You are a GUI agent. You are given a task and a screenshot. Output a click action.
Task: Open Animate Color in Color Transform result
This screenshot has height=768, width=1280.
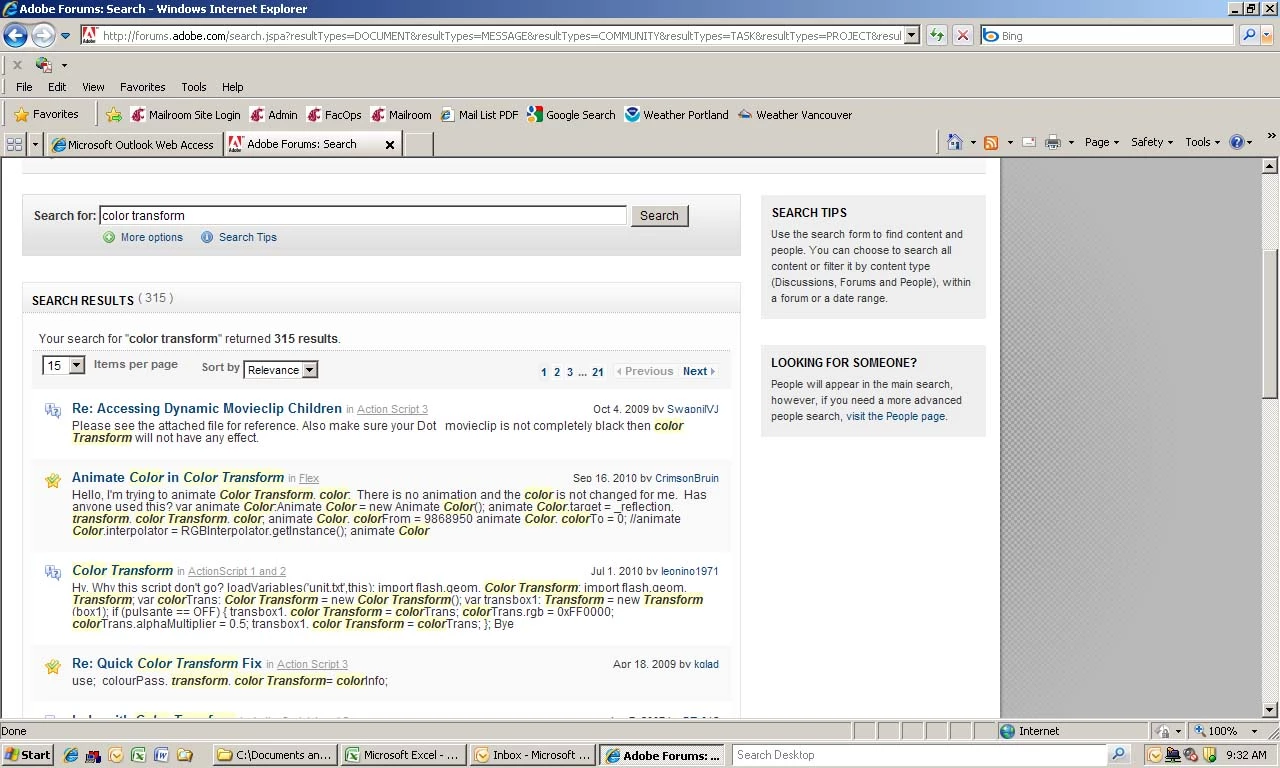click(178, 477)
